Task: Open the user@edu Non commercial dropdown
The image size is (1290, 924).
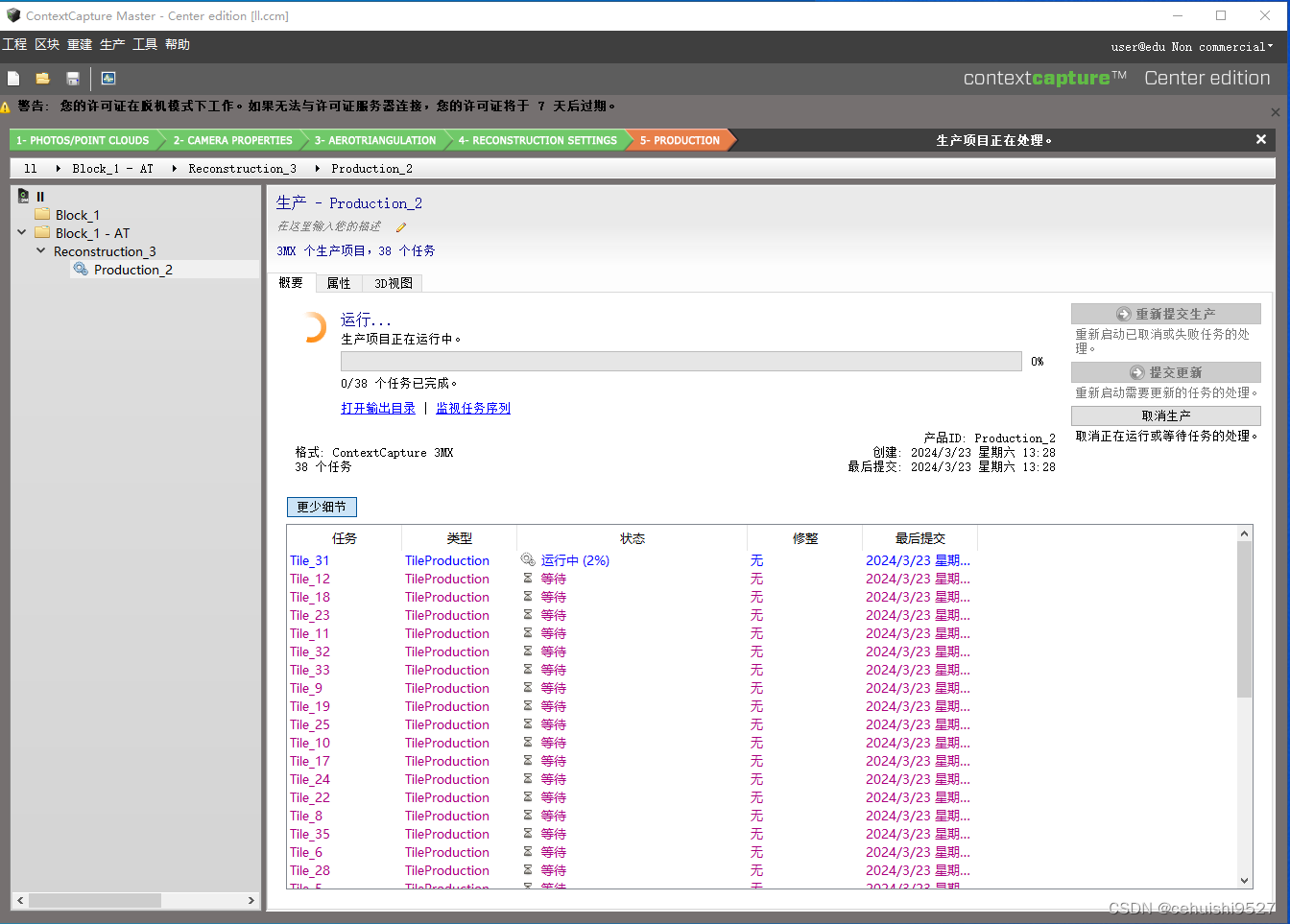Action: [x=1192, y=47]
